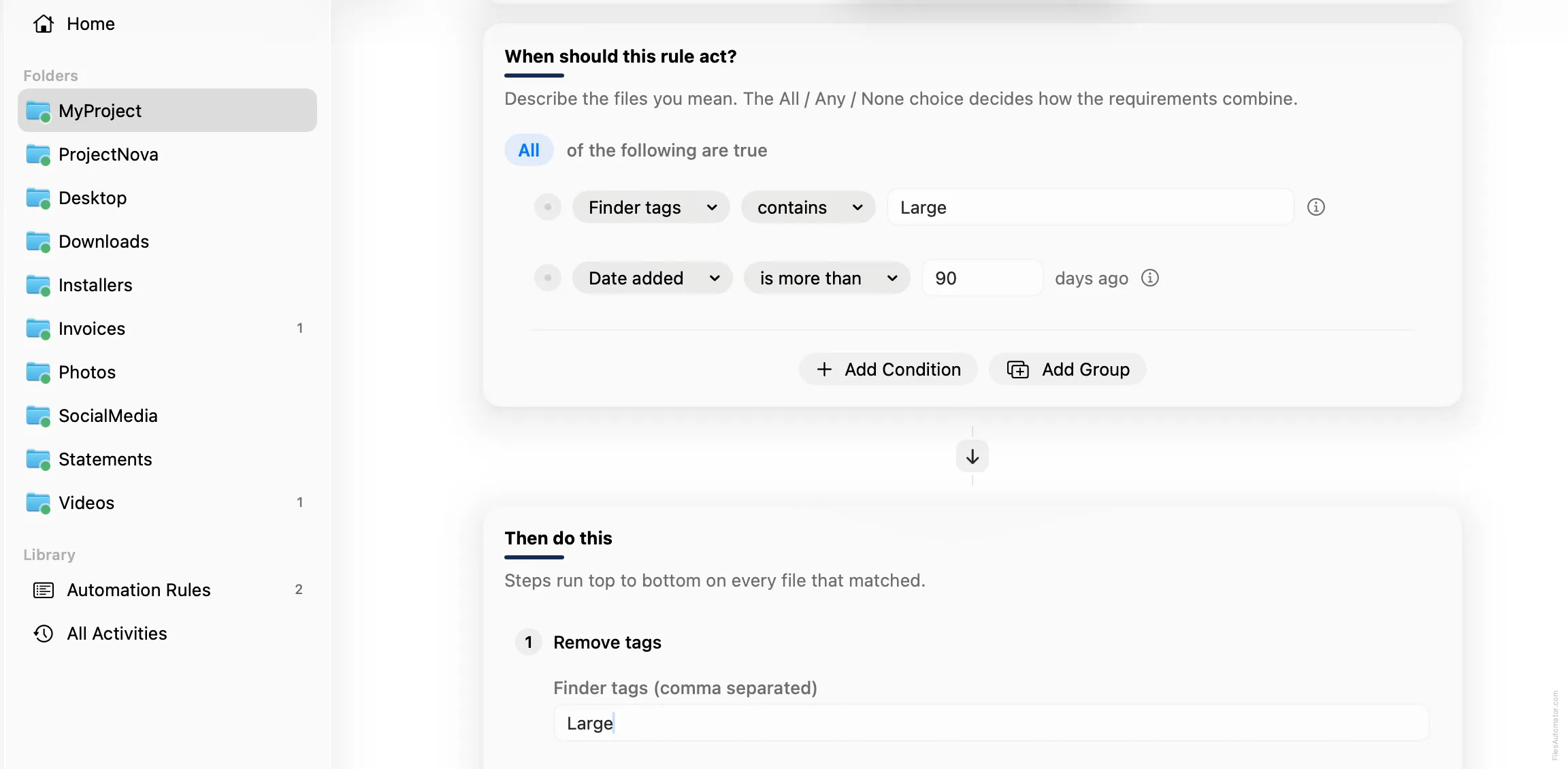The width and height of the screenshot is (1568, 769).
Task: Open All Activities history
Action: 167,634
